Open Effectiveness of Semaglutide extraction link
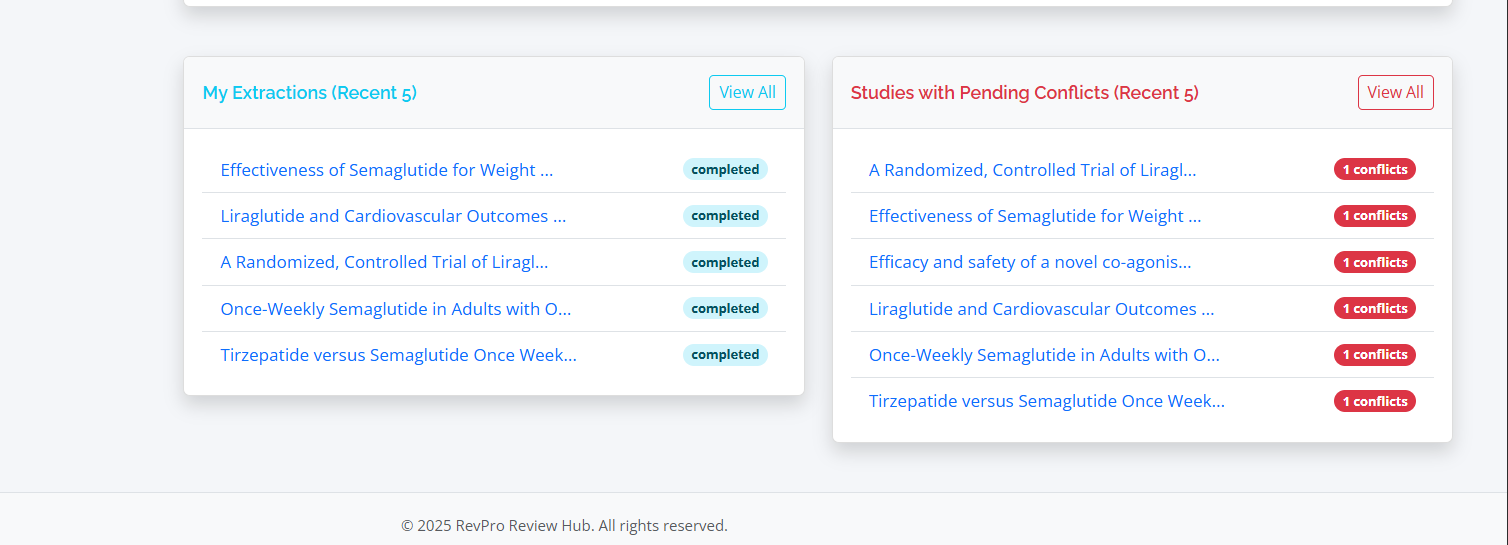 386,170
